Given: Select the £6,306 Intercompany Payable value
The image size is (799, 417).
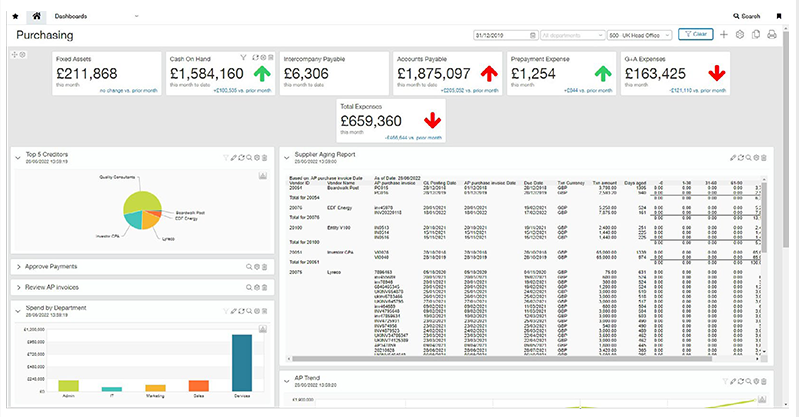Looking at the screenshot, I should pyautogui.click(x=306, y=73).
